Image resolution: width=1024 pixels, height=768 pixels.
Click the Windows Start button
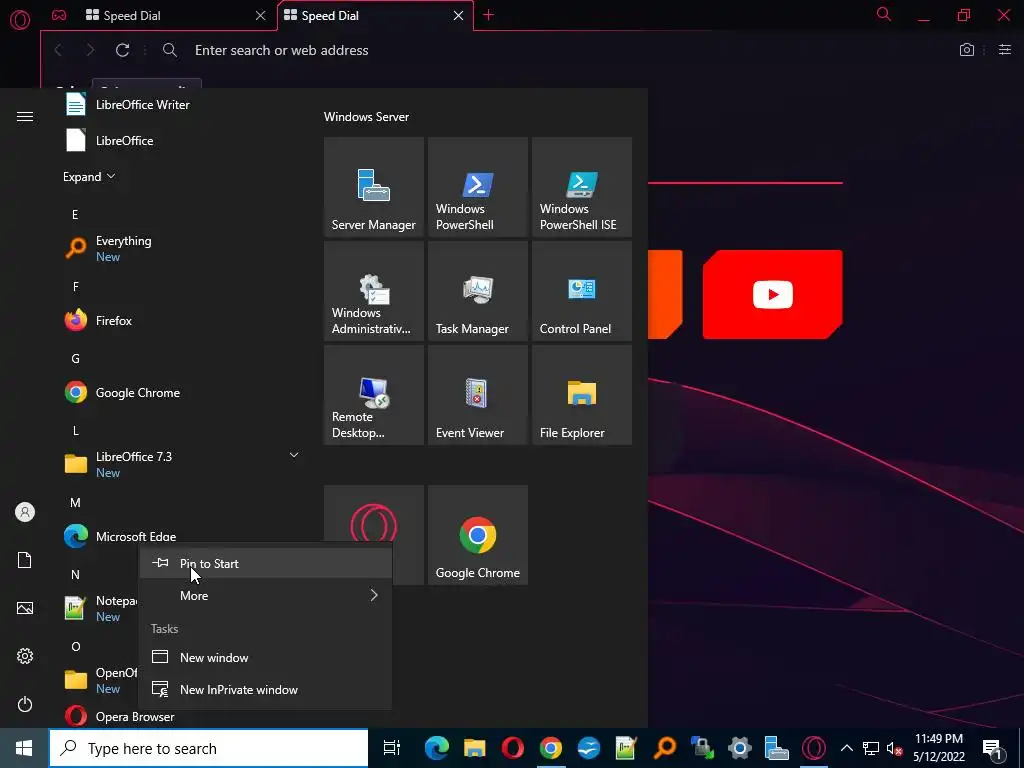[24, 748]
